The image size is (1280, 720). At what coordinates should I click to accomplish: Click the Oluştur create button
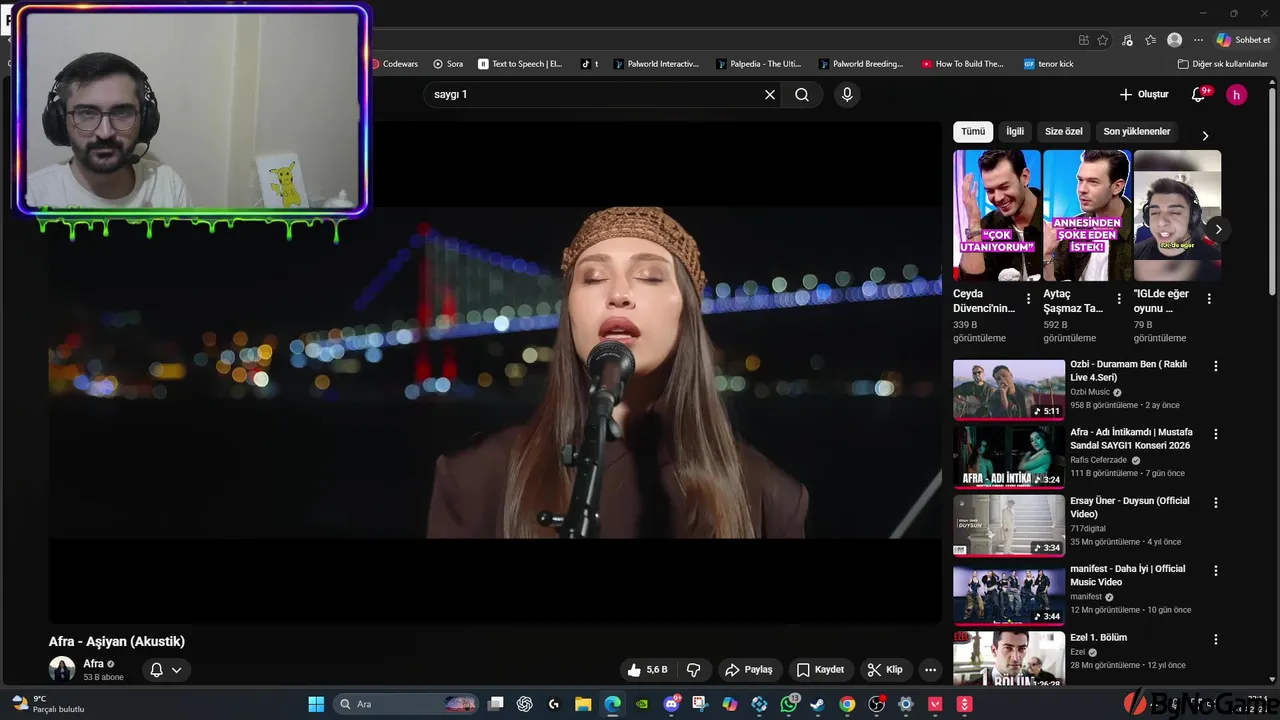coord(1144,95)
